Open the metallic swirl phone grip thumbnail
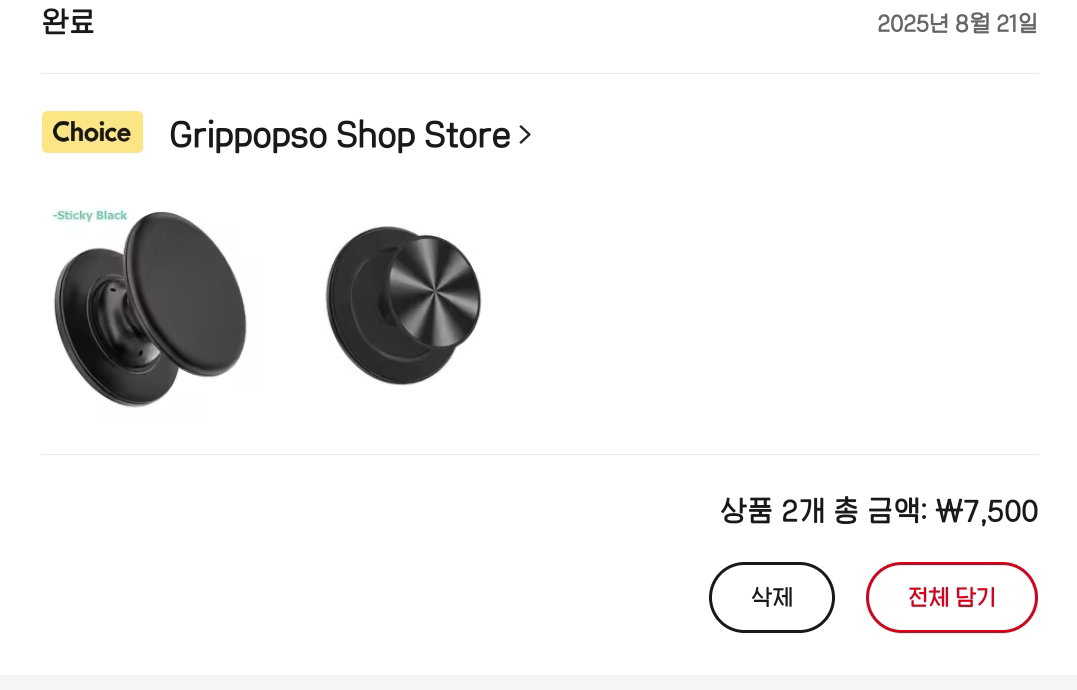 [x=403, y=306]
